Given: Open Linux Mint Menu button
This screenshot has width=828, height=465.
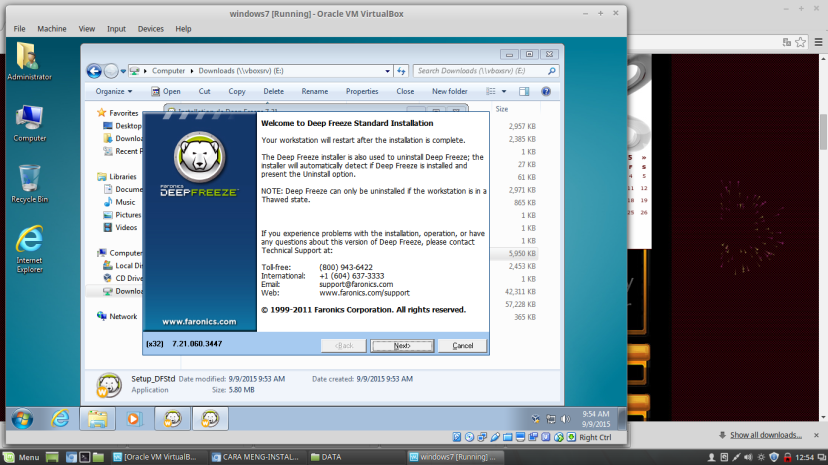Looking at the screenshot, I should (21, 457).
